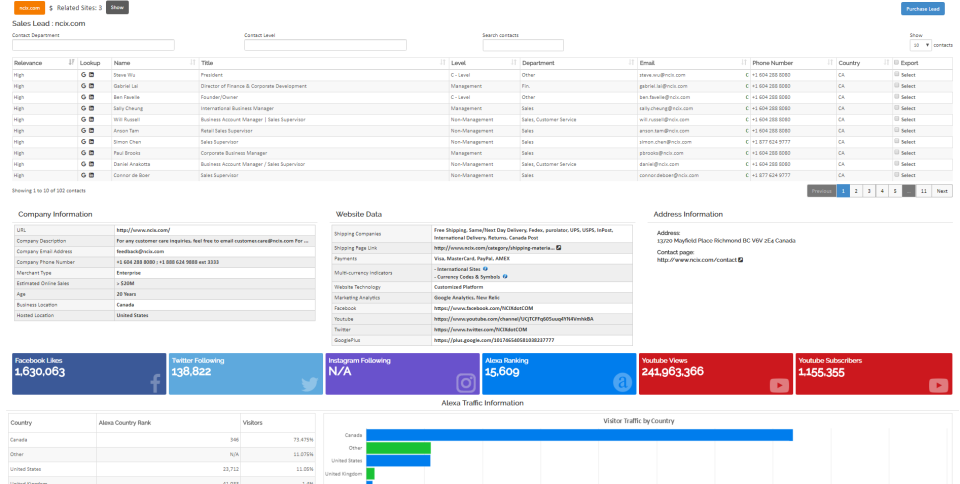Open the Contact Level filter field

coord(325,45)
